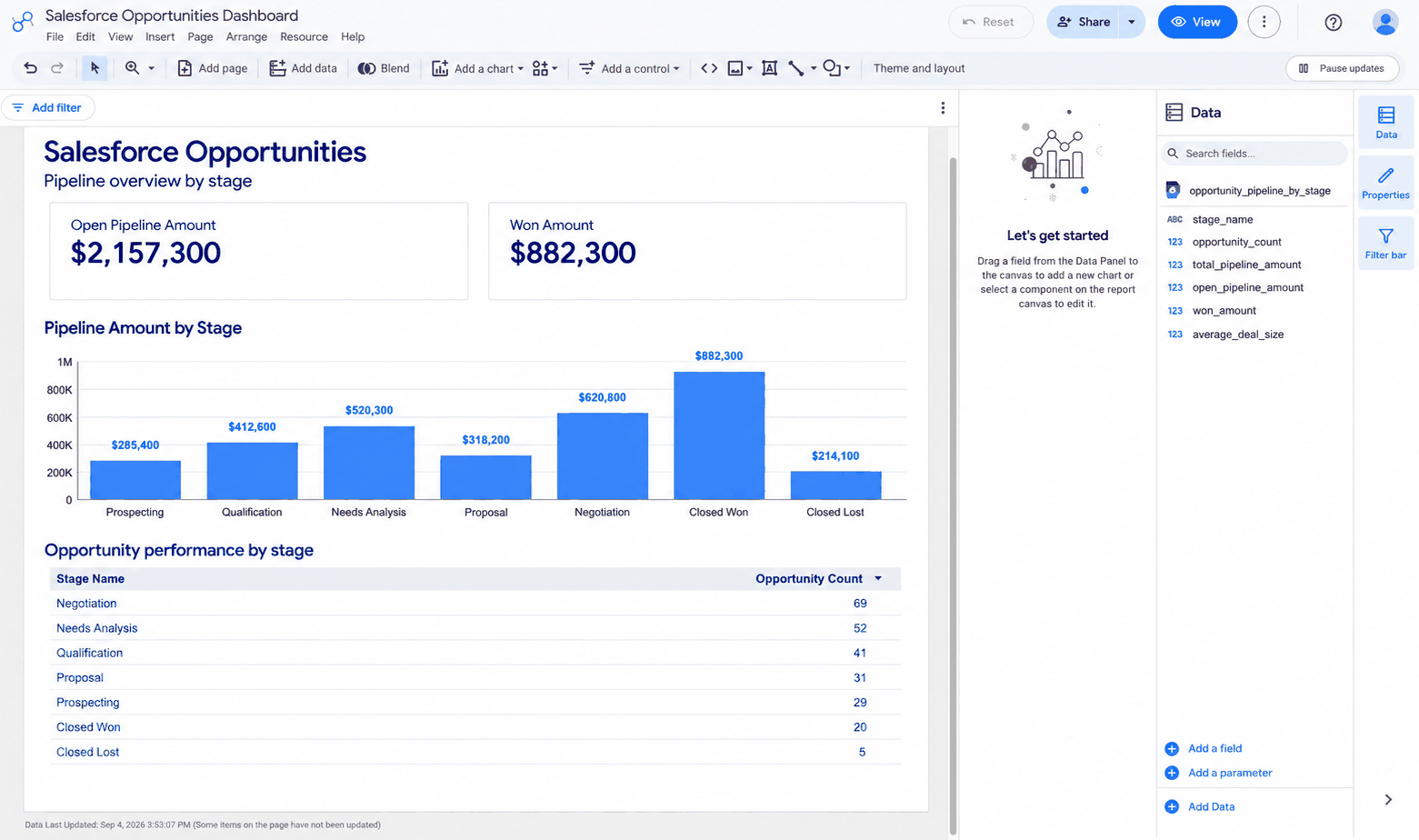Click the Share button
Image resolution: width=1419 pixels, height=840 pixels.
[x=1083, y=22]
